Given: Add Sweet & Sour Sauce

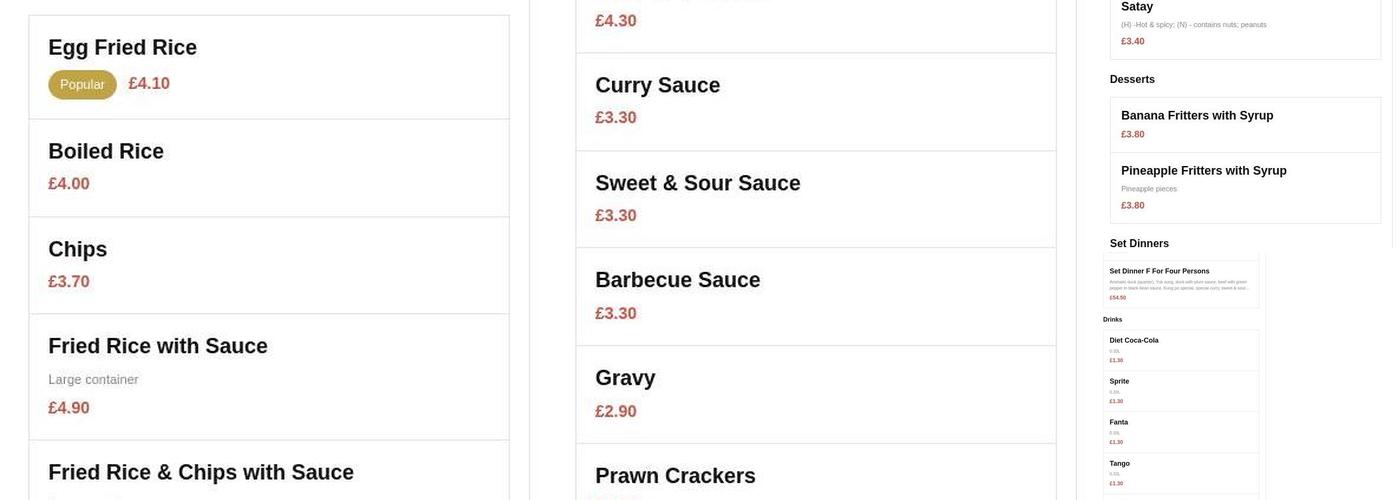Looking at the screenshot, I should [x=815, y=199].
